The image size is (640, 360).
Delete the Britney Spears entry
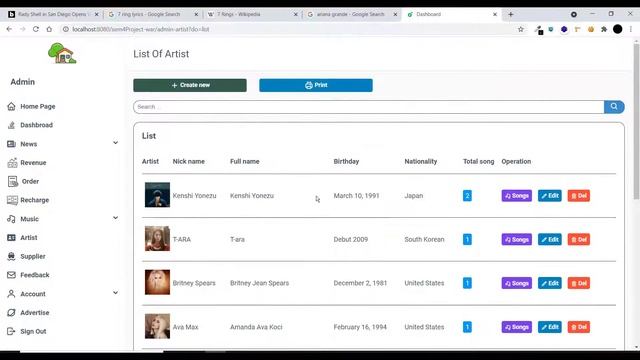579,283
